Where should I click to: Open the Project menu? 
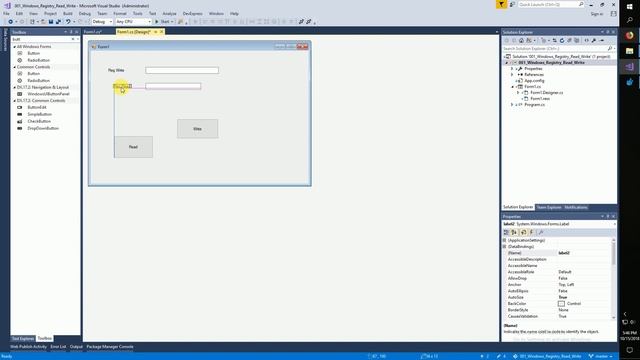coord(50,13)
